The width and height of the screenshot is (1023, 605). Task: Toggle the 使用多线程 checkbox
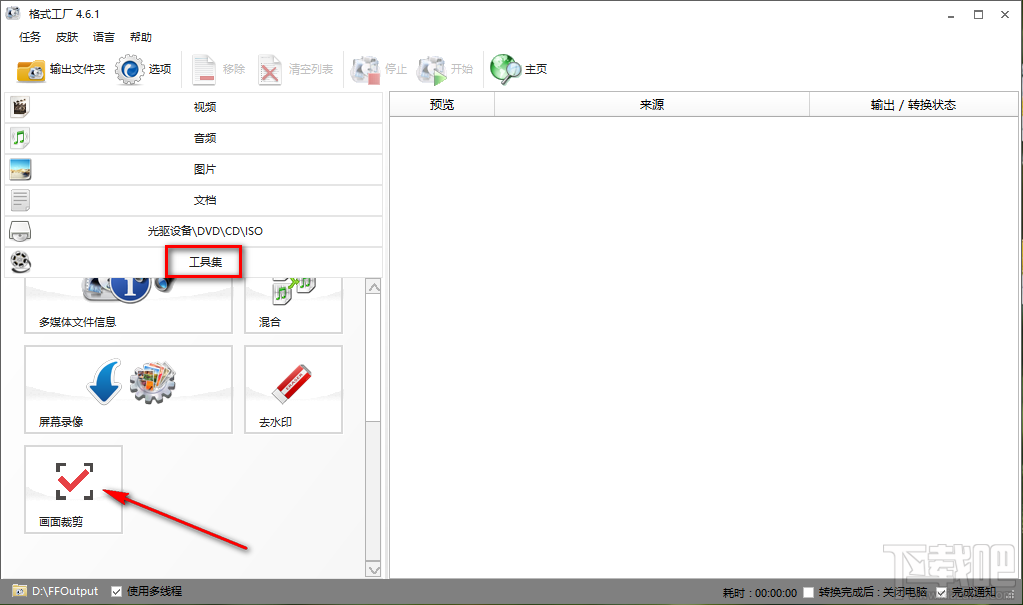[116, 591]
